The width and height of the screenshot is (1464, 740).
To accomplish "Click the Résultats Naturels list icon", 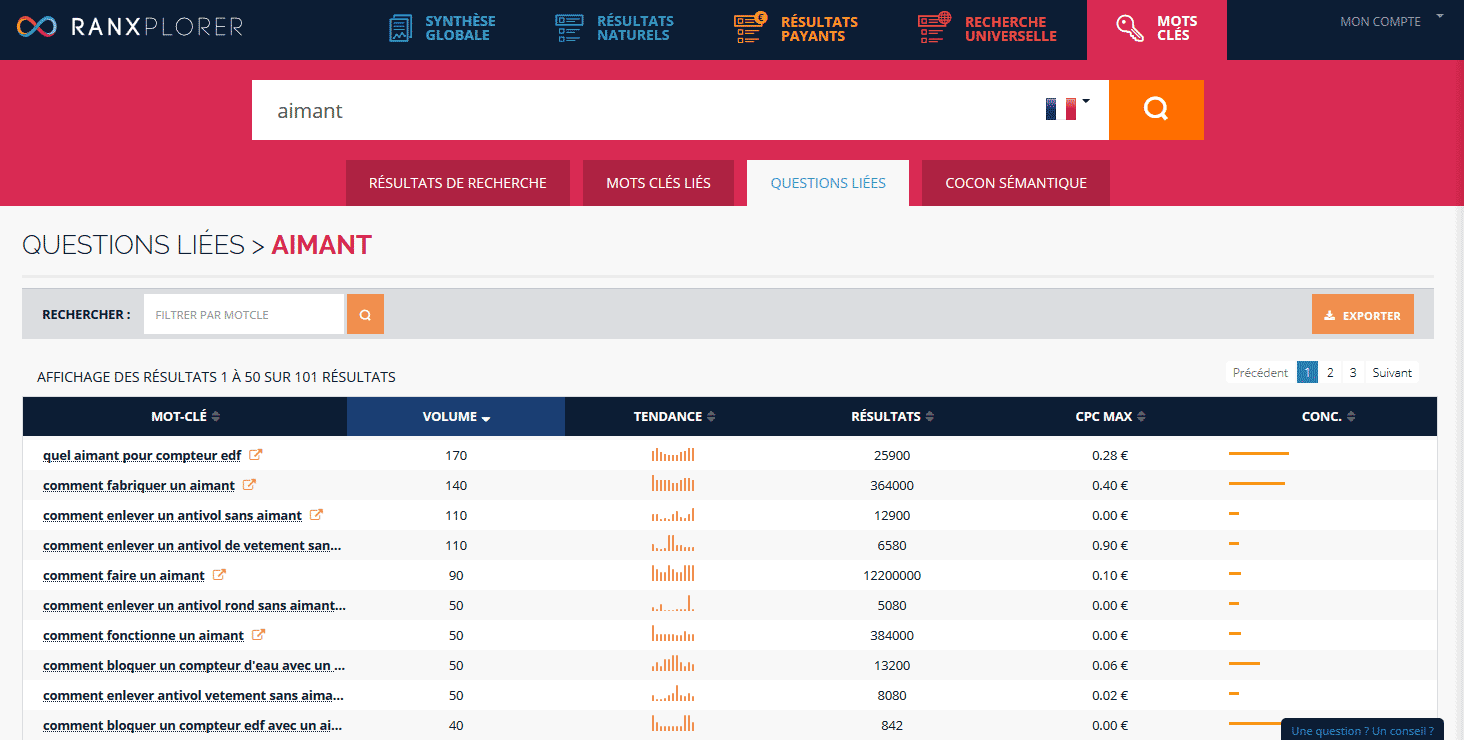I will 569,28.
